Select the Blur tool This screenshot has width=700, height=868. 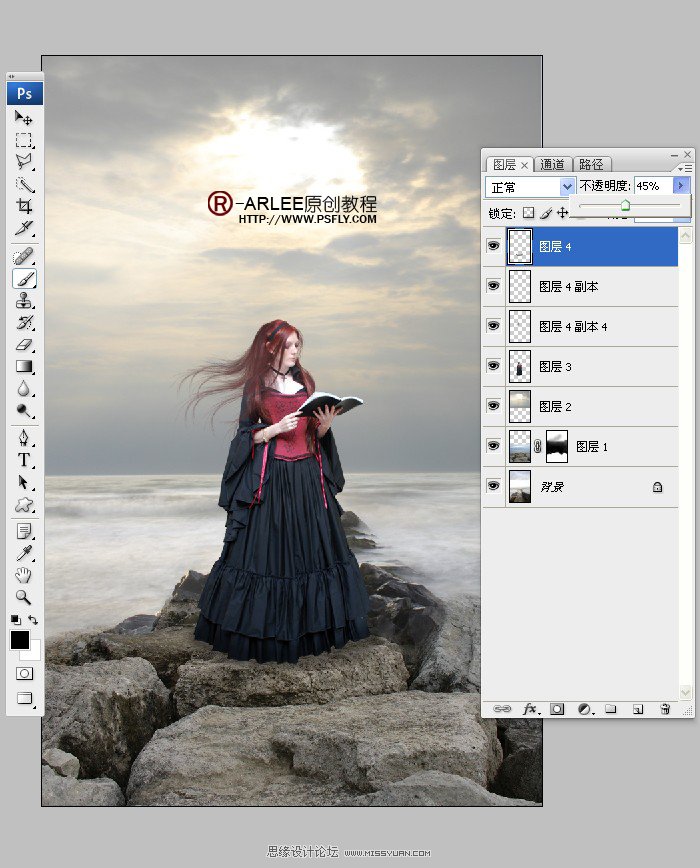click(23, 388)
